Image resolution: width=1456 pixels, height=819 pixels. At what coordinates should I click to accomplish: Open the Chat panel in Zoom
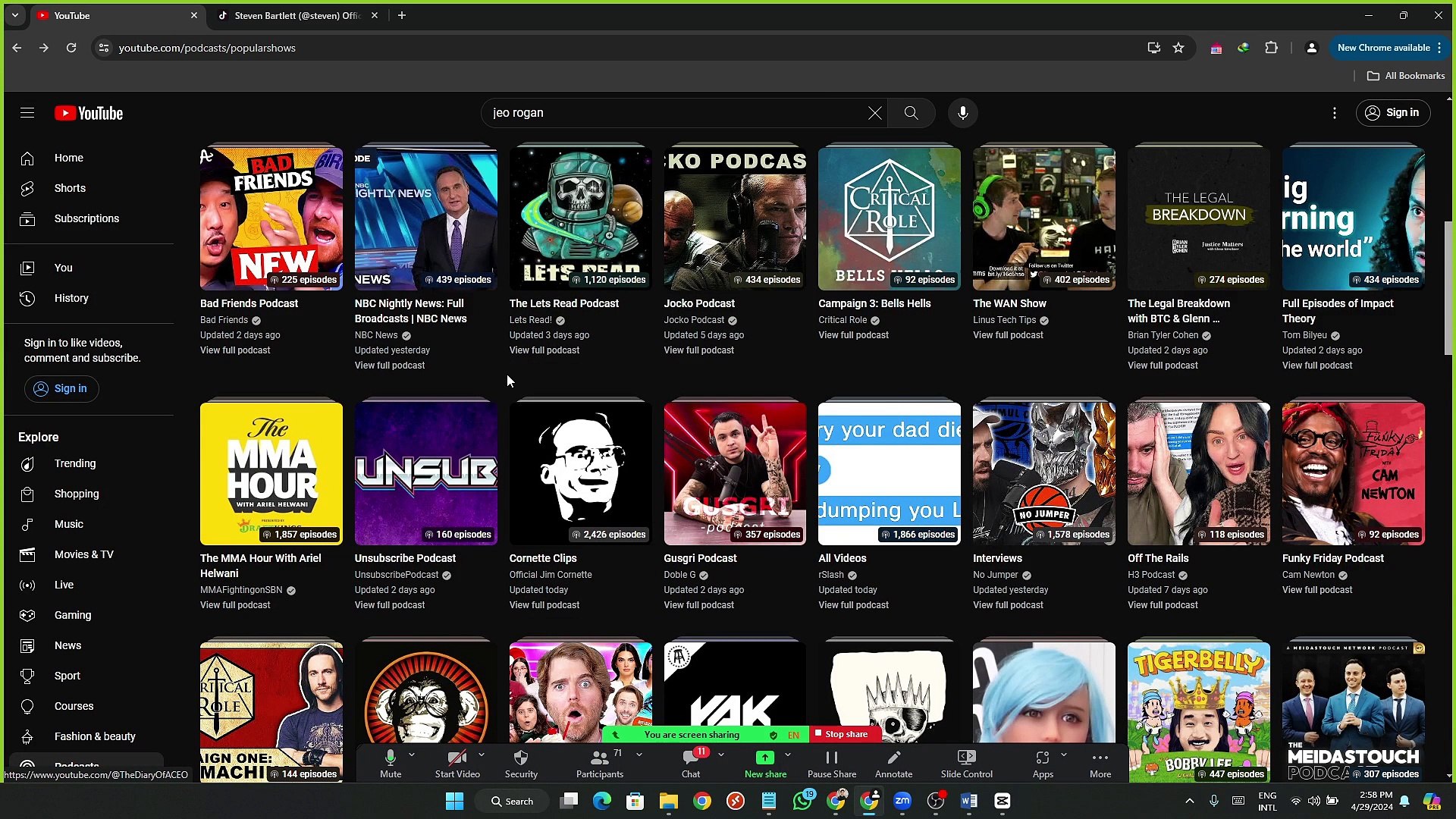tap(690, 763)
